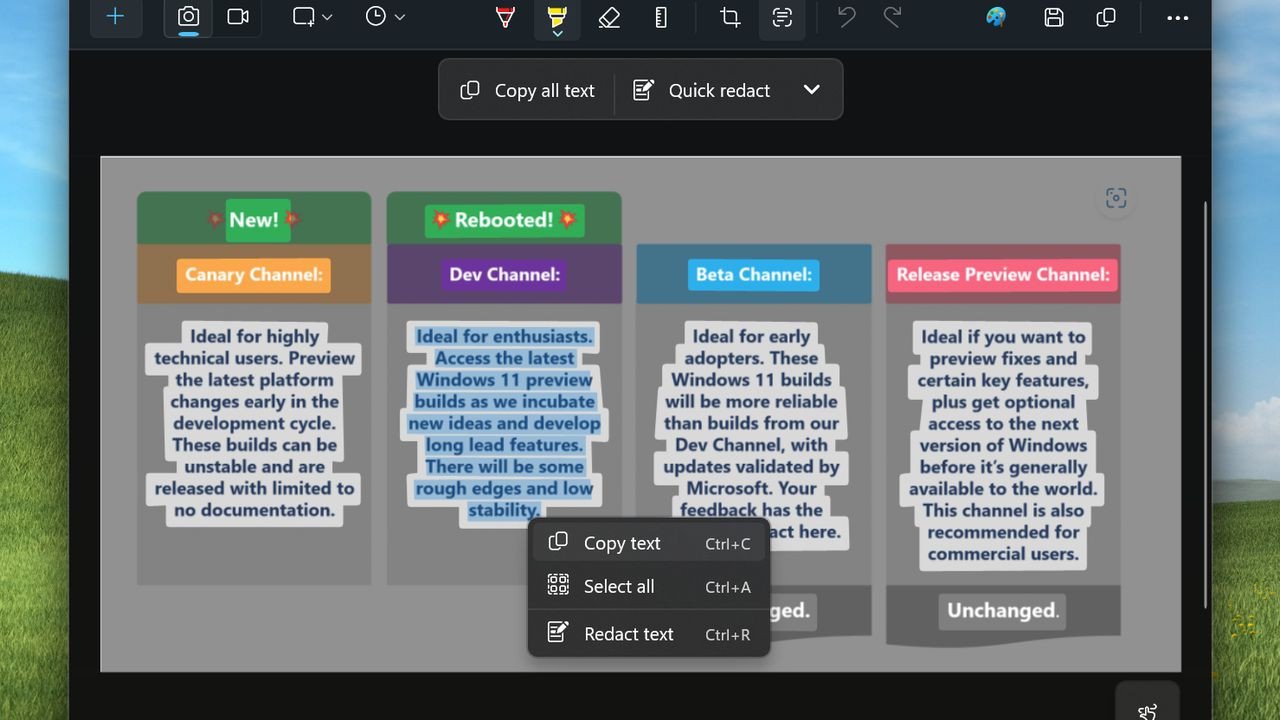This screenshot has height=720, width=1280.
Task: Save the snip using floppy icon
Action: pyautogui.click(x=1053, y=17)
